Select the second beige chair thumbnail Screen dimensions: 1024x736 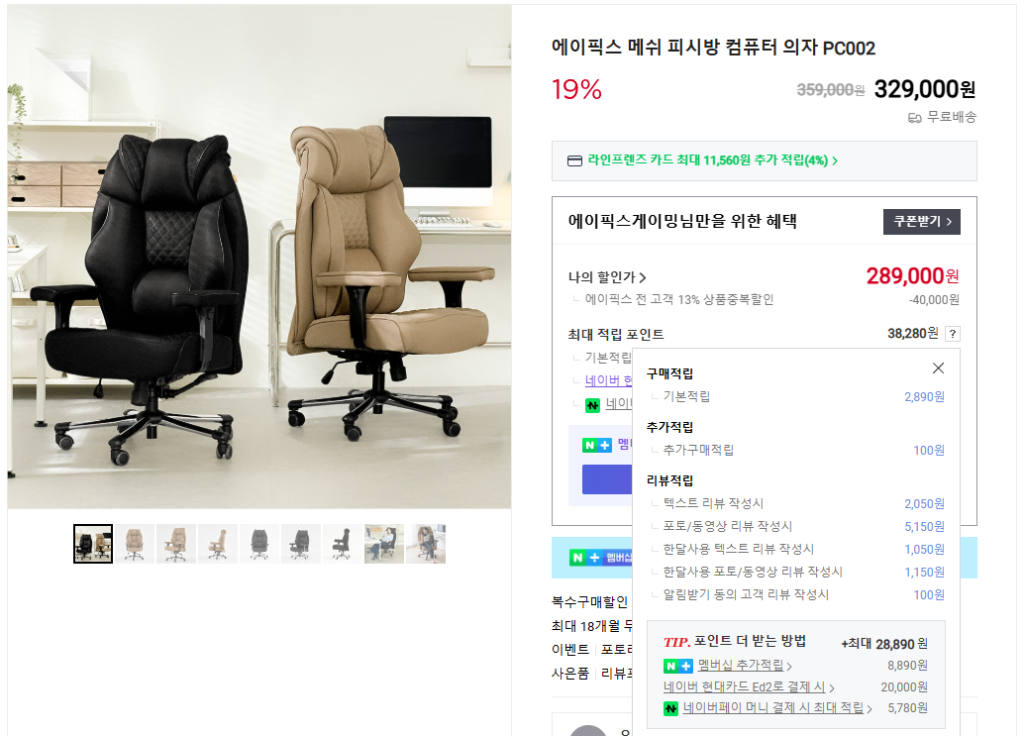point(135,543)
